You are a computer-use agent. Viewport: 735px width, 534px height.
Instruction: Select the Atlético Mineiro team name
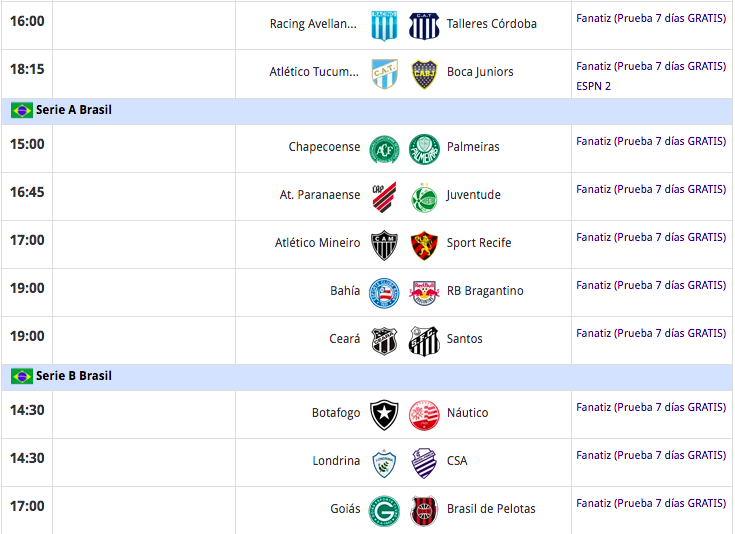coord(317,243)
